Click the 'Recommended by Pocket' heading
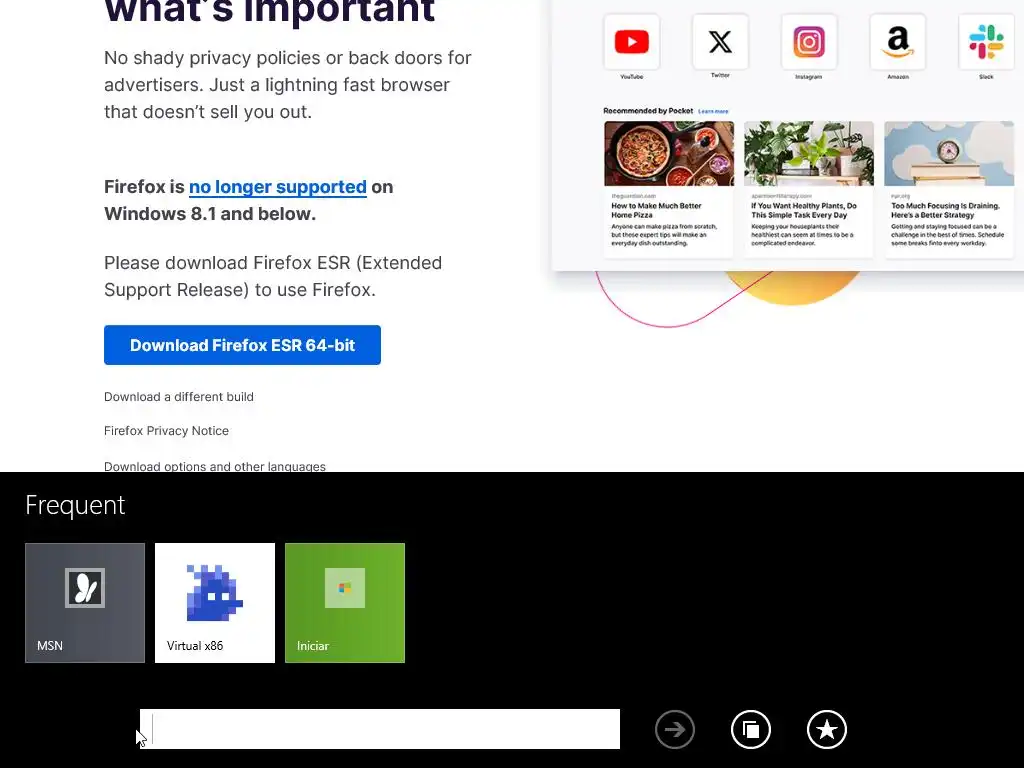The width and height of the screenshot is (1024, 768). pyautogui.click(x=648, y=111)
